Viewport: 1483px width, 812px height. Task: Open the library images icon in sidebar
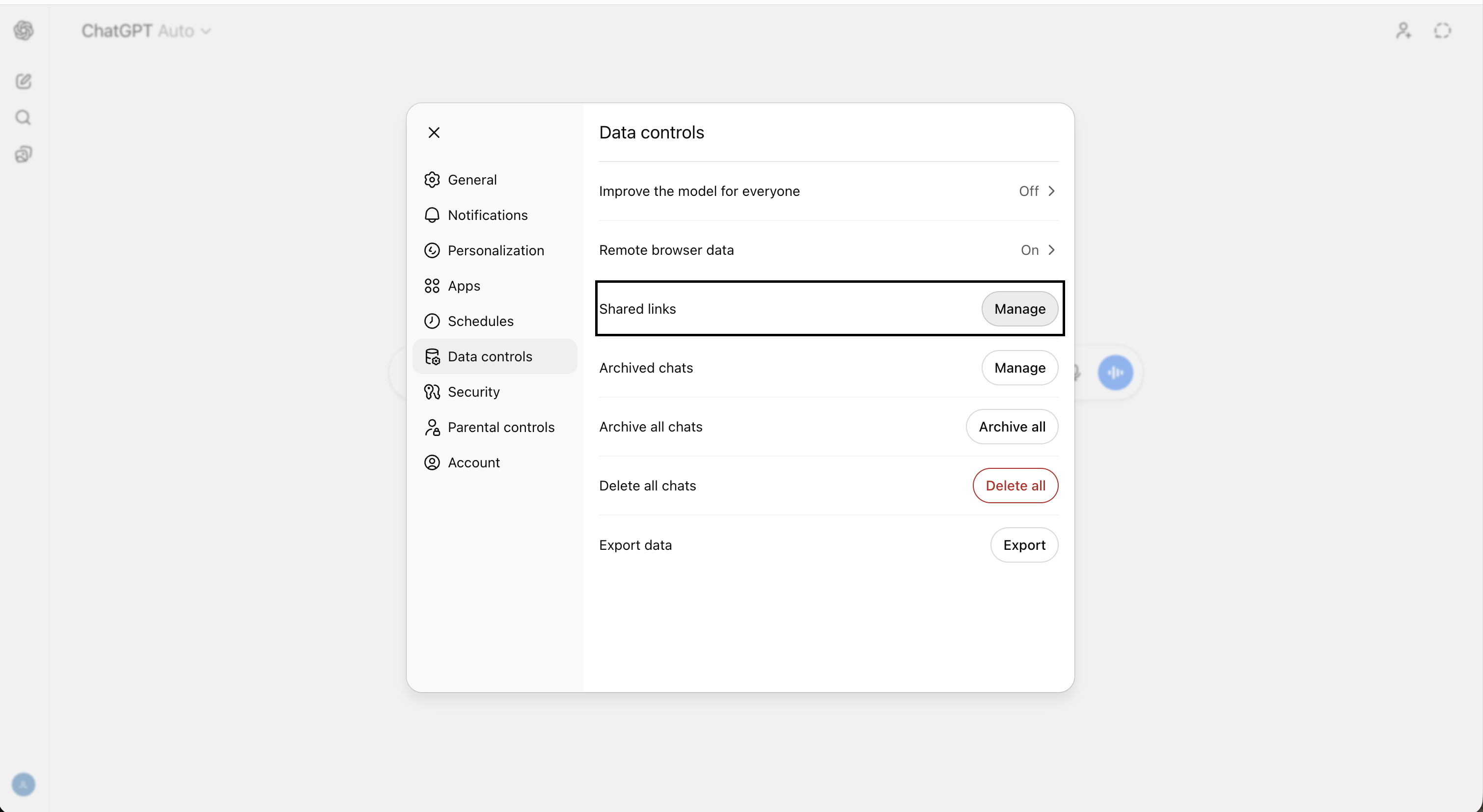tap(24, 154)
